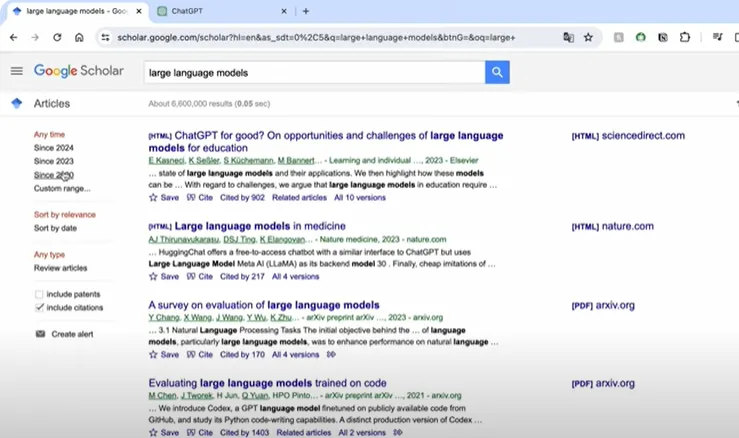
Task: Click the green extension icon
Action: tap(640, 37)
